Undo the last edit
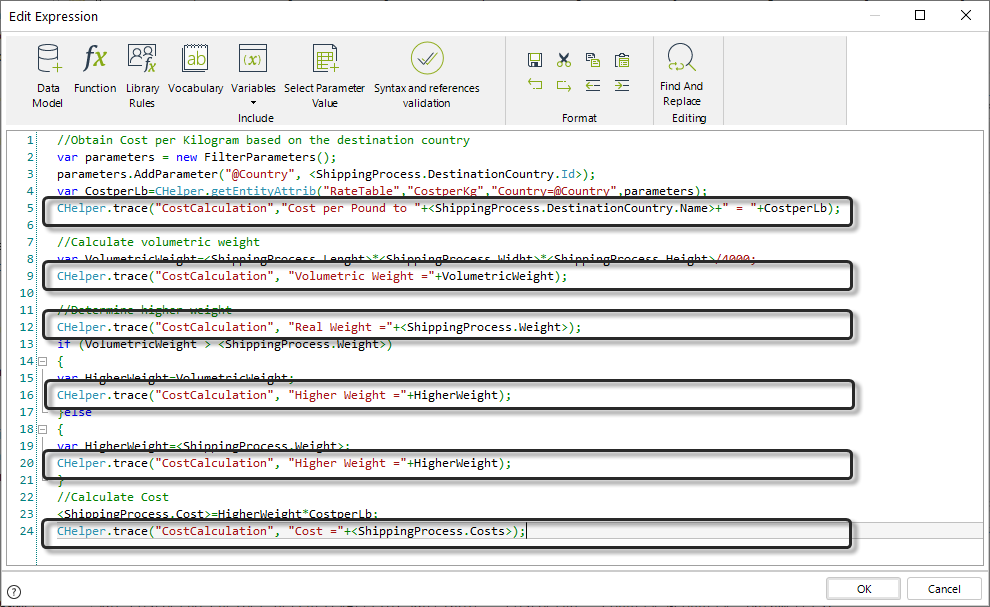 coord(535,85)
